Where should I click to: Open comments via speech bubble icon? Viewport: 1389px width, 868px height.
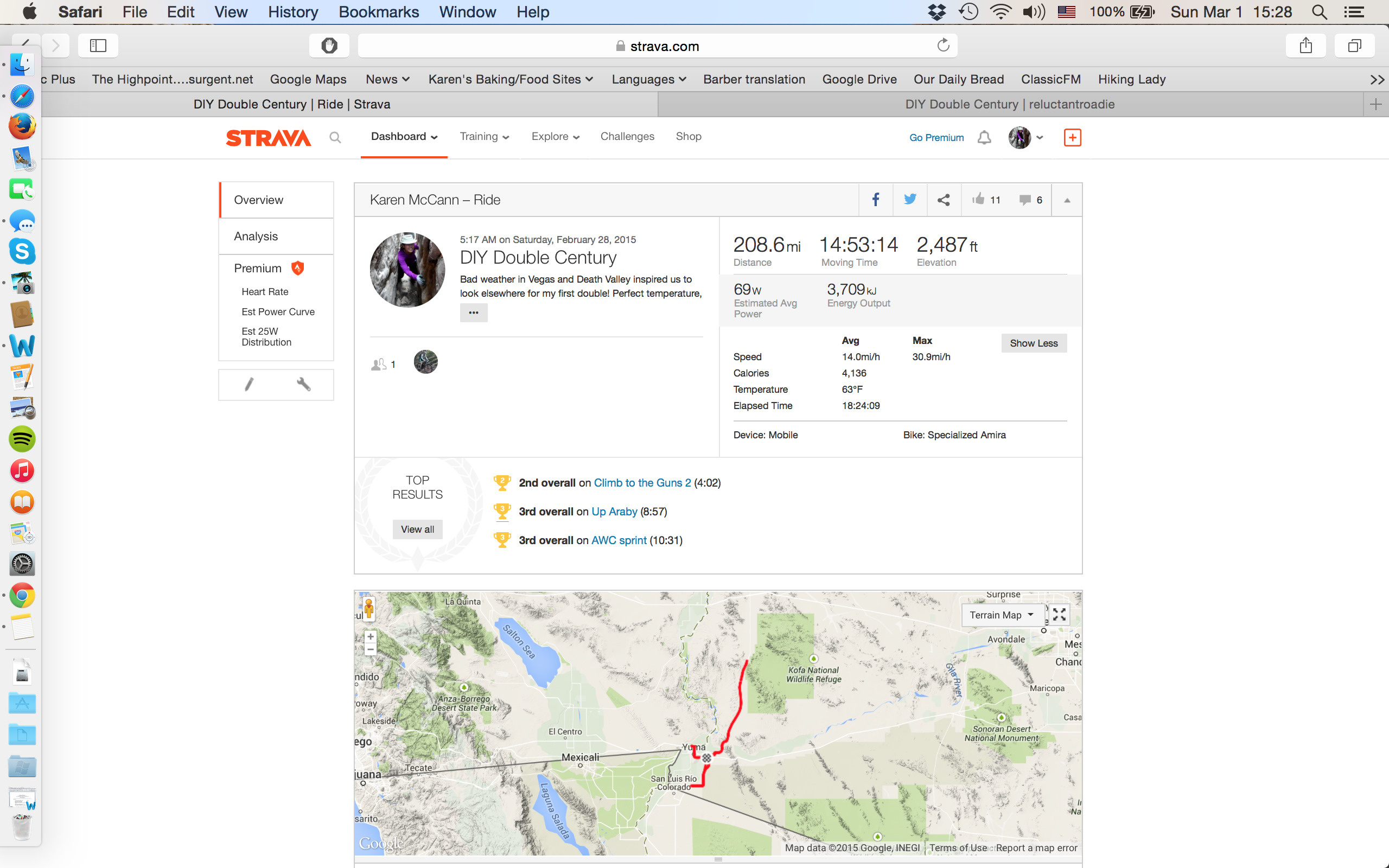(1024, 200)
